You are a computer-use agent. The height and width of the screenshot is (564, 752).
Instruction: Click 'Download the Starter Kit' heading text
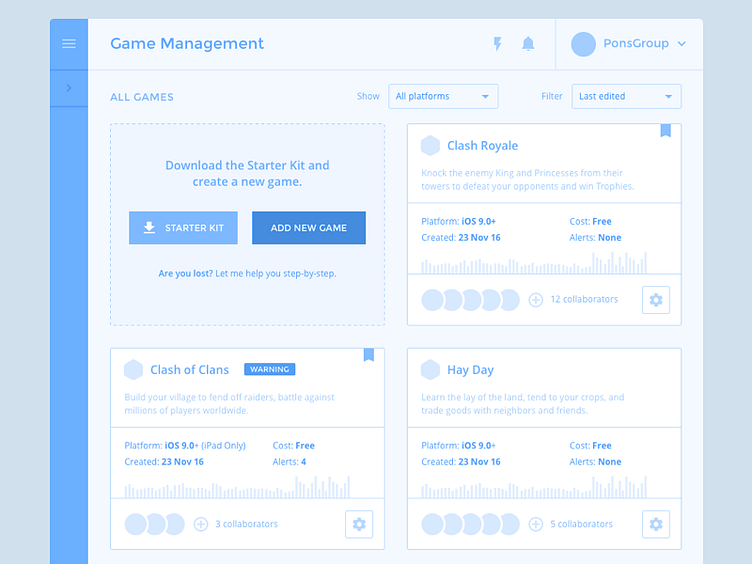[x=247, y=174]
